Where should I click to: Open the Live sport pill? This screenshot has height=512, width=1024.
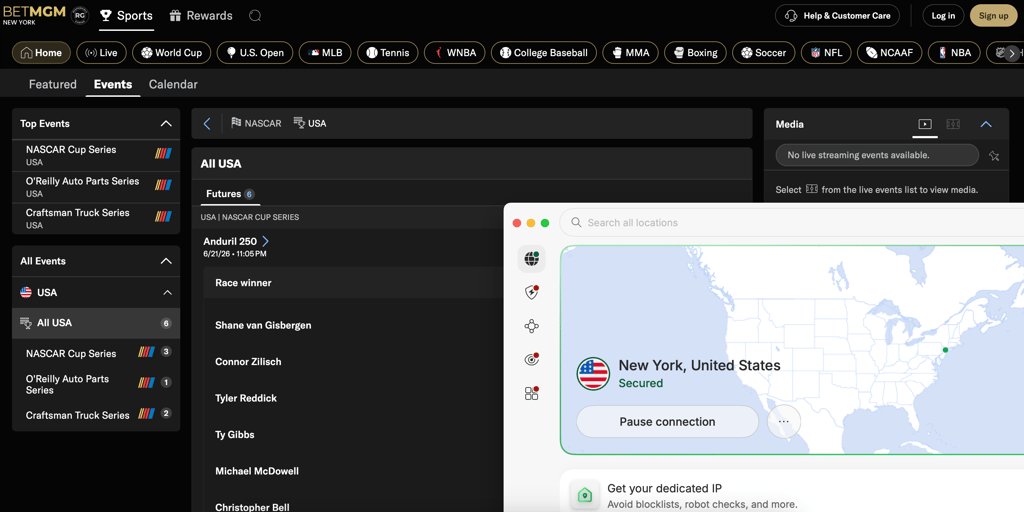pyautogui.click(x=101, y=53)
